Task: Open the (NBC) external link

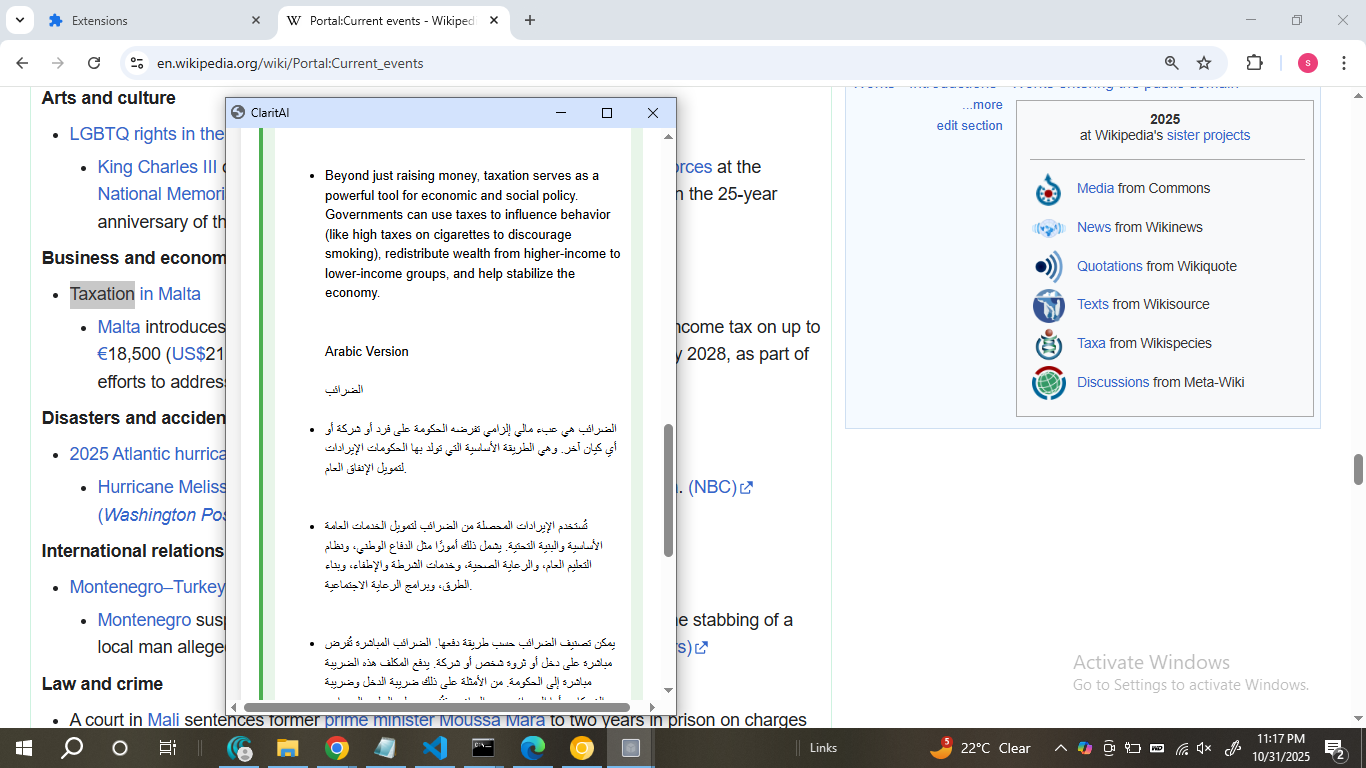Action: click(720, 487)
